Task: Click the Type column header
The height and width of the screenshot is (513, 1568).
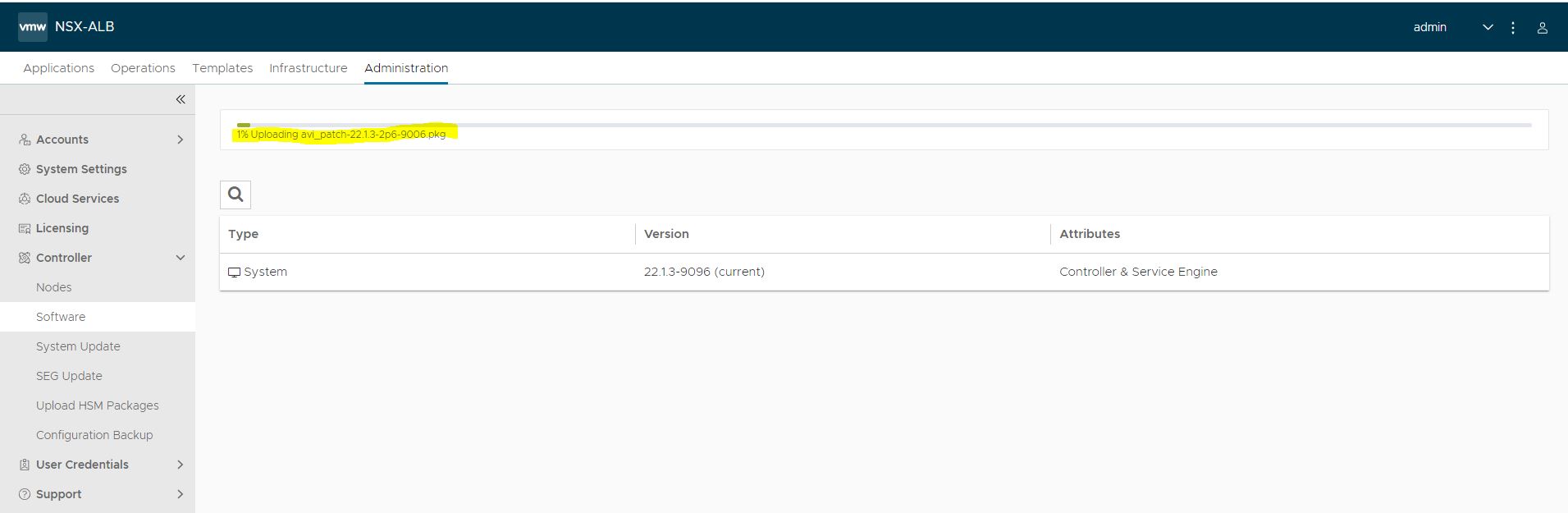Action: pyautogui.click(x=243, y=234)
